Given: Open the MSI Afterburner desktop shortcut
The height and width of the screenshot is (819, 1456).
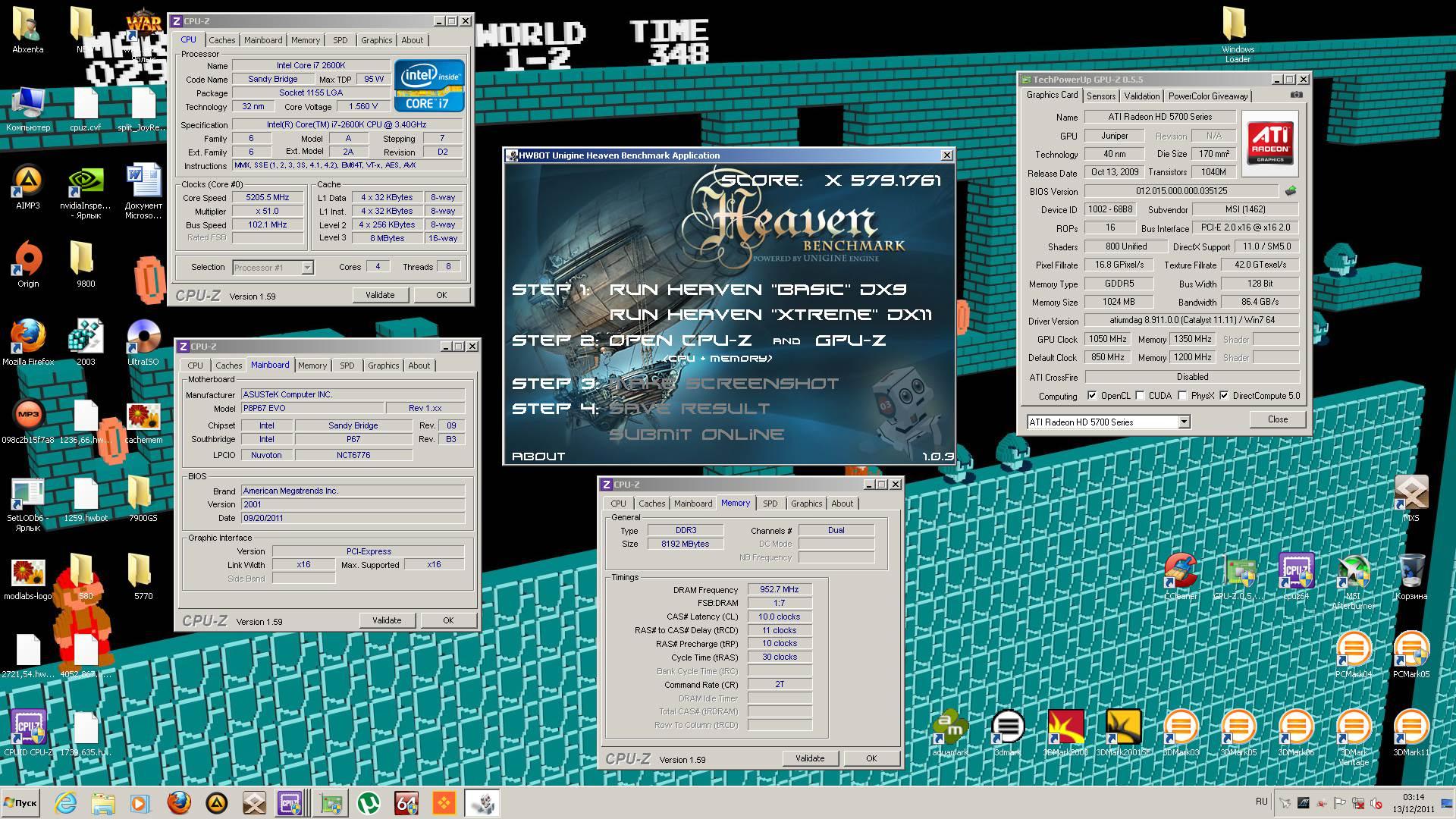Looking at the screenshot, I should 1354,582.
